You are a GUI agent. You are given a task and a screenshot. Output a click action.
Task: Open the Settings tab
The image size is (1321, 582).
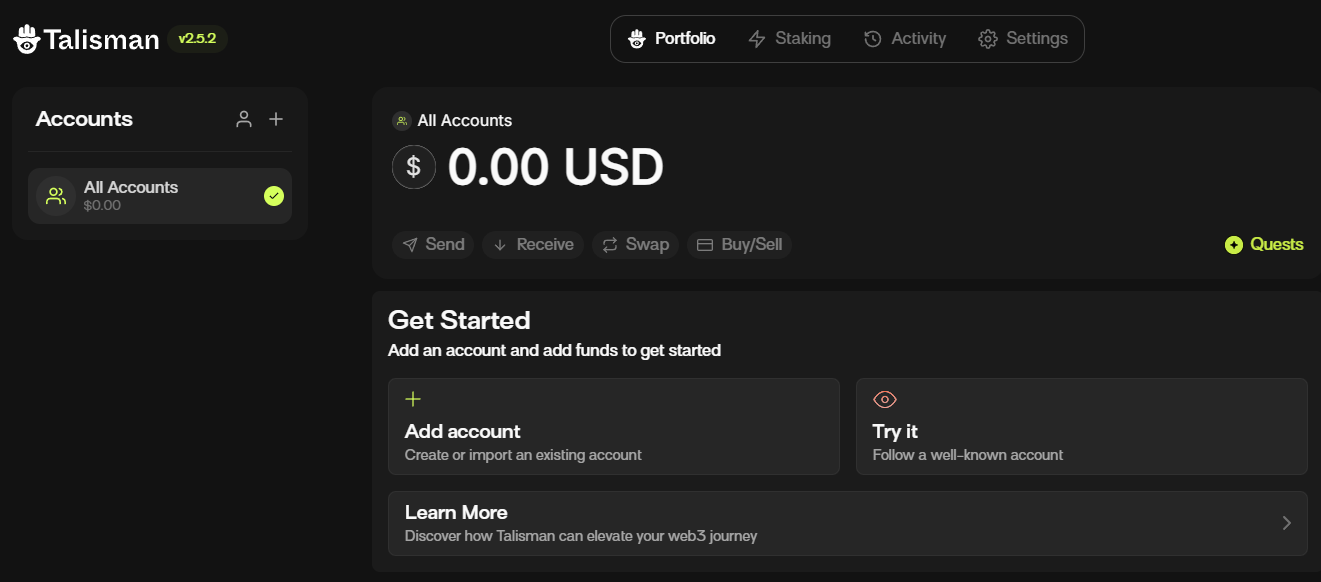click(x=1023, y=39)
